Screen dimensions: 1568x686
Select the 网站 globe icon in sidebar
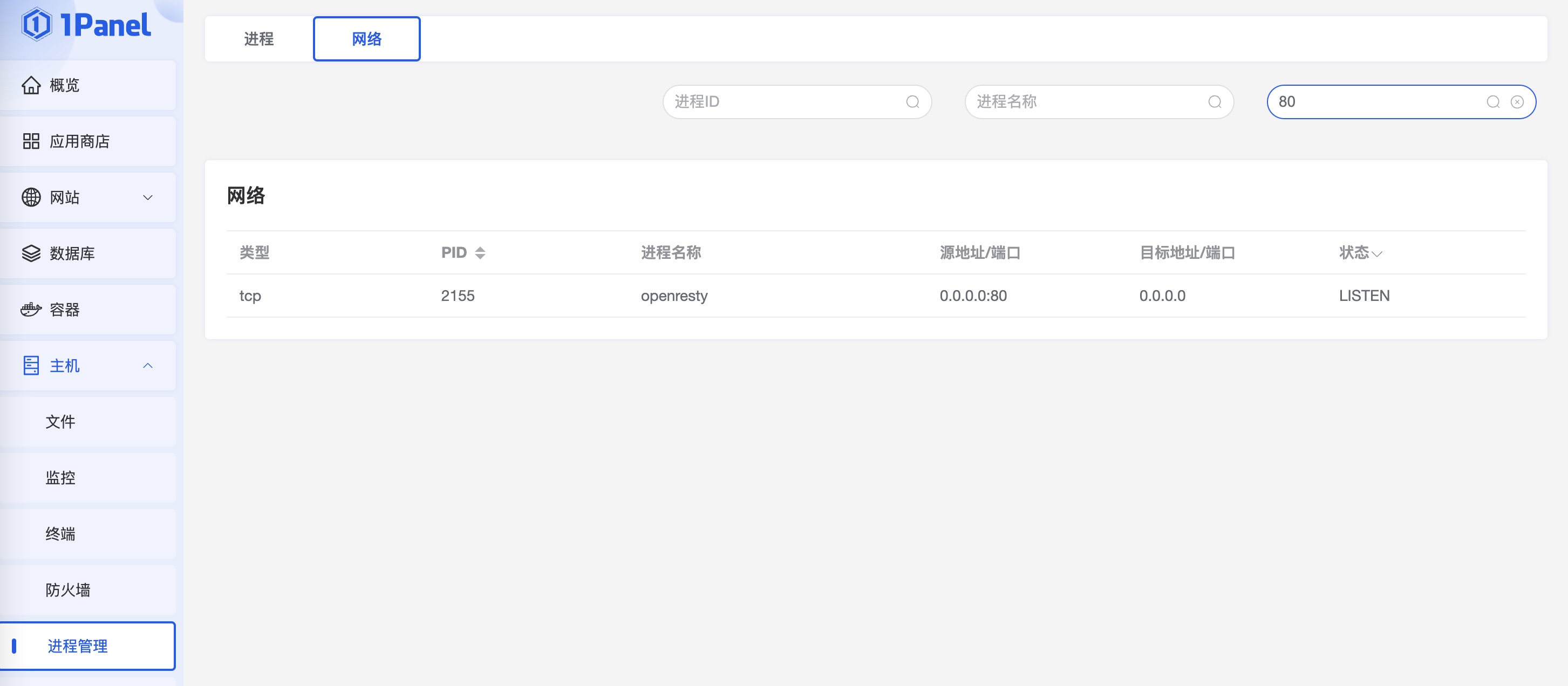[32, 197]
